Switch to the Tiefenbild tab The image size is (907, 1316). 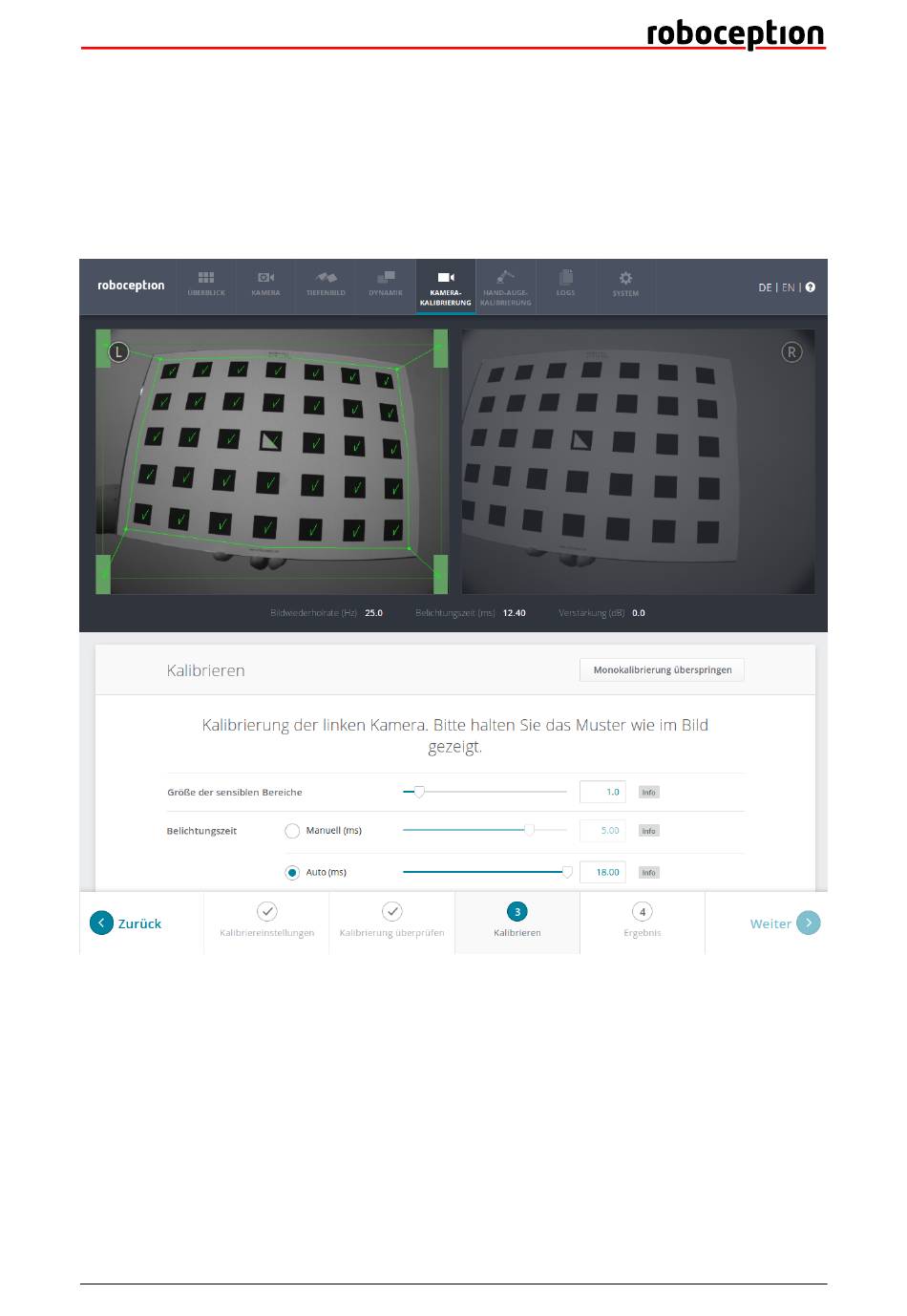coord(326,285)
